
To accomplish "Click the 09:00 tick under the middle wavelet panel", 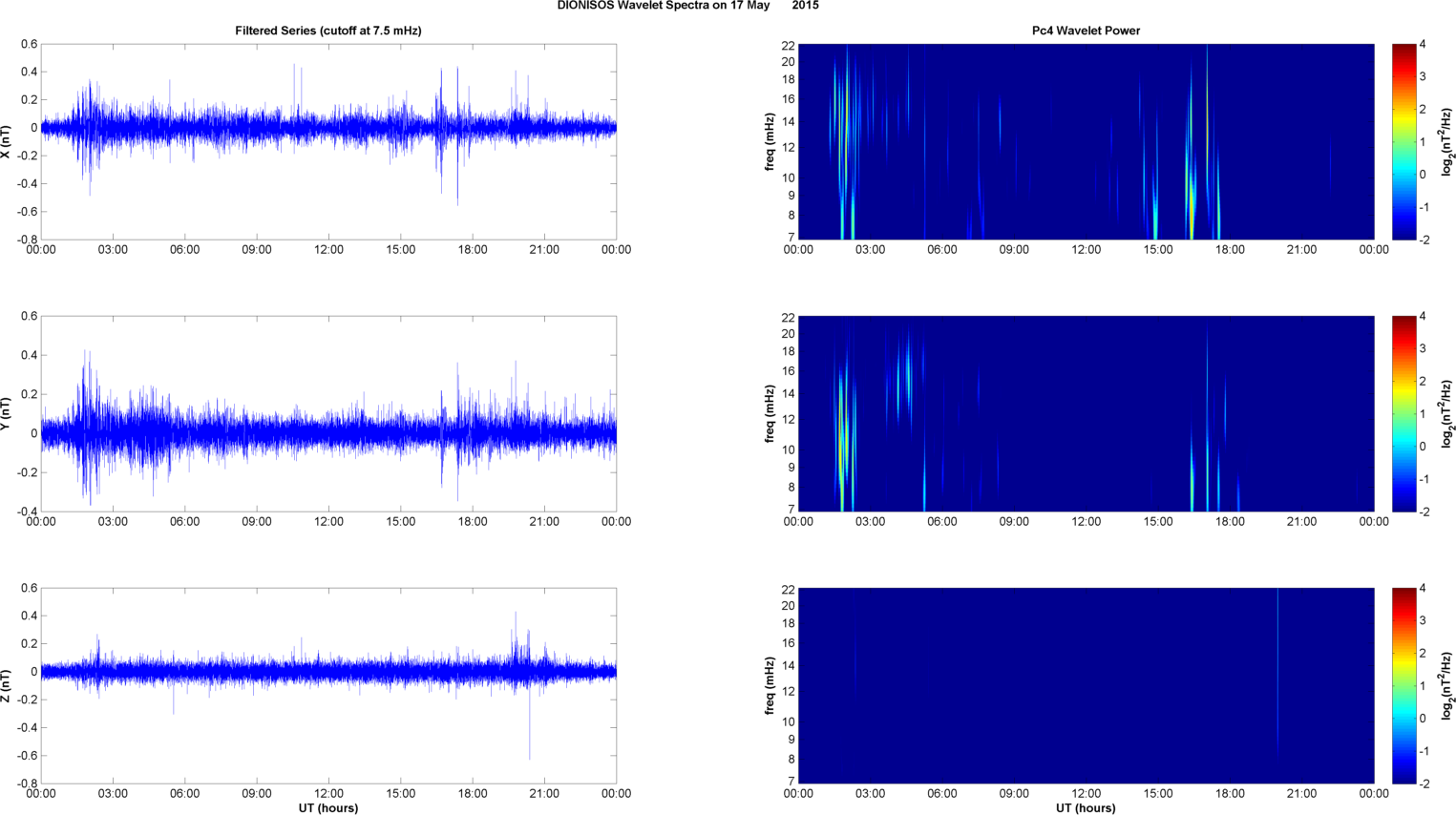I will click(x=1014, y=522).
